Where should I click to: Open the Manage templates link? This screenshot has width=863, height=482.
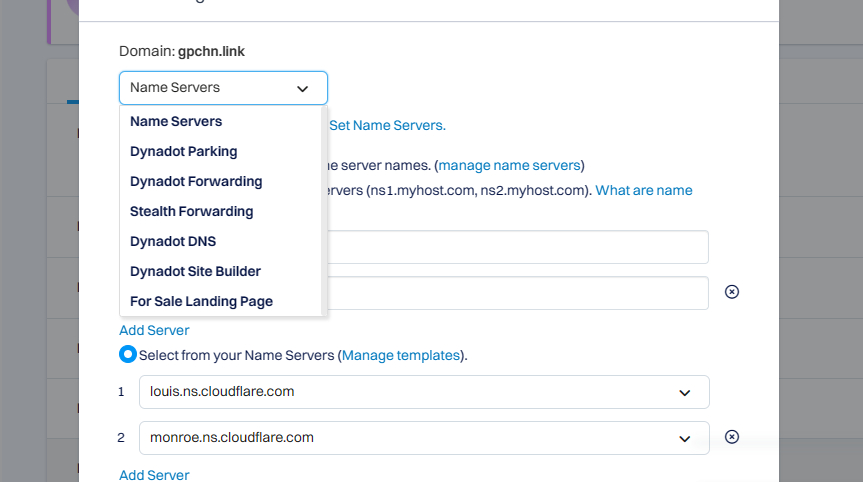(401, 355)
